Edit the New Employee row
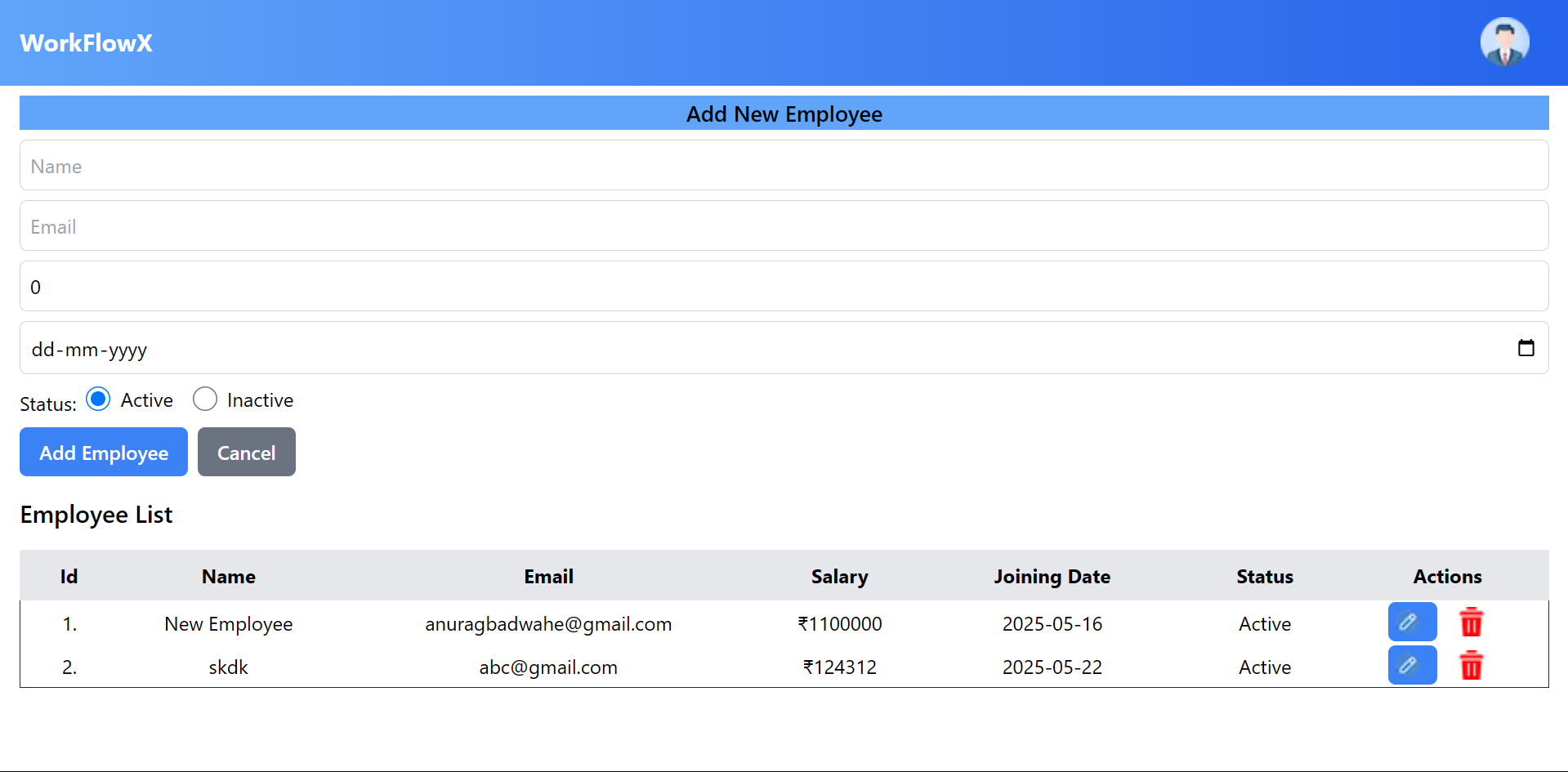This screenshot has height=772, width=1568. [1411, 623]
